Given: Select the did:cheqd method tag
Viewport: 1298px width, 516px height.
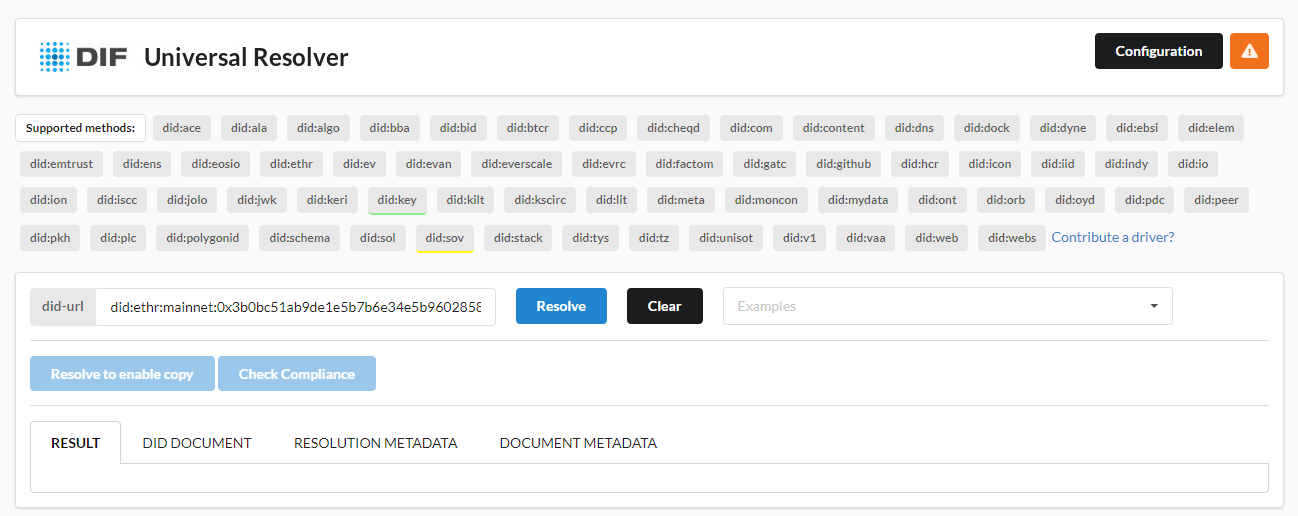Looking at the screenshot, I should pos(674,128).
